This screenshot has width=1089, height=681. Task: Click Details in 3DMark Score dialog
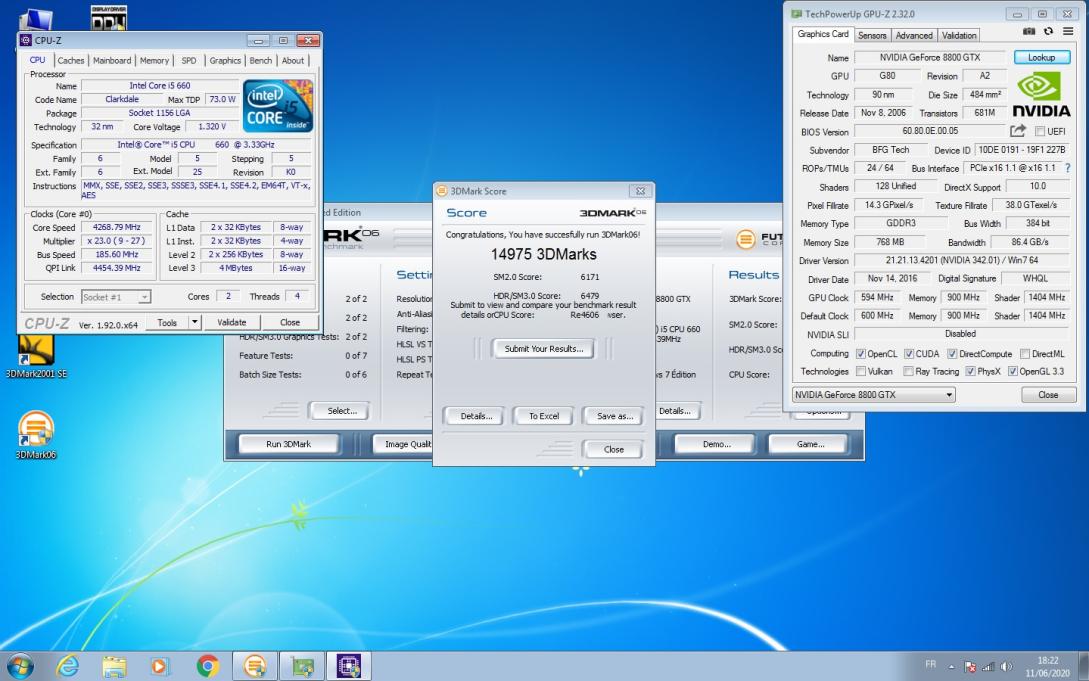coord(476,416)
